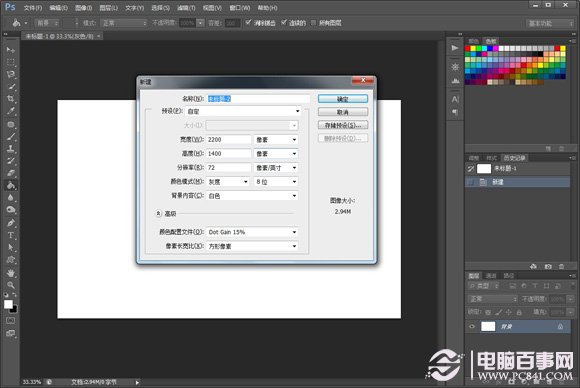This screenshot has width=580, height=388.
Task: Select the Move tool
Action: 11,50
